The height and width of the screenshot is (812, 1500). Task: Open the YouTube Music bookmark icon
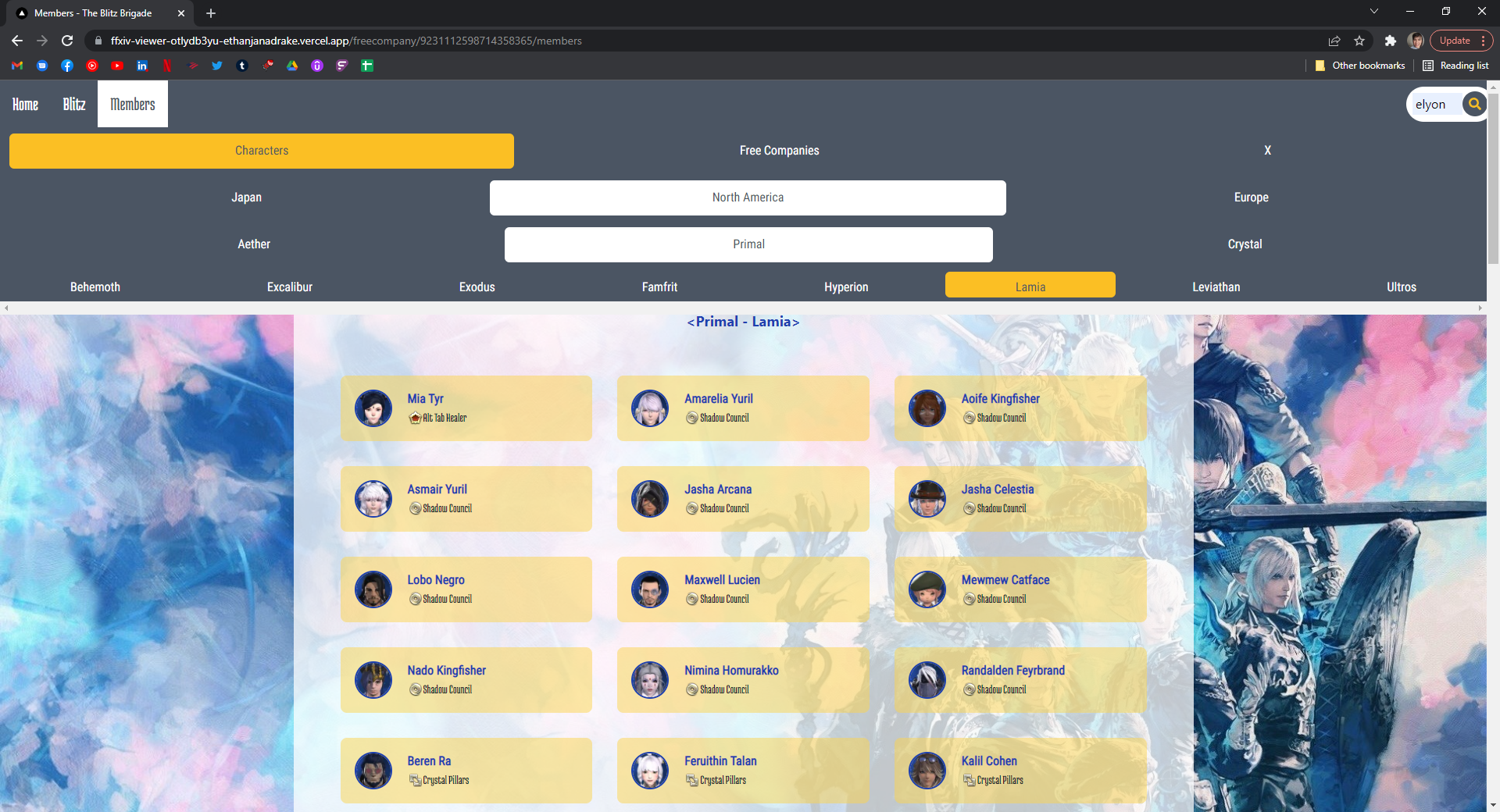coord(92,66)
